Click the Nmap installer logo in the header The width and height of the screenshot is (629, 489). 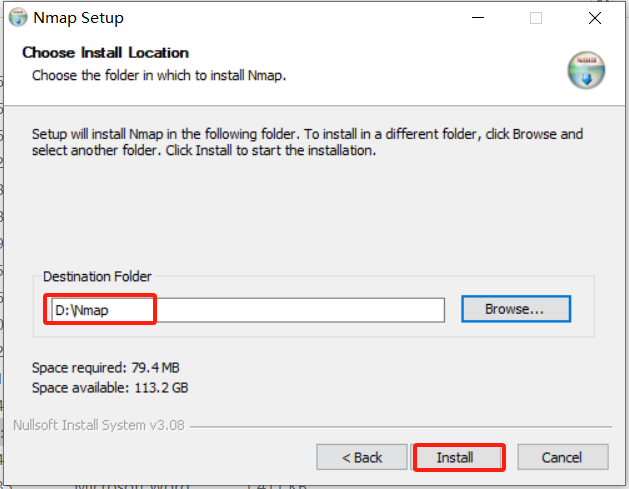coord(586,69)
